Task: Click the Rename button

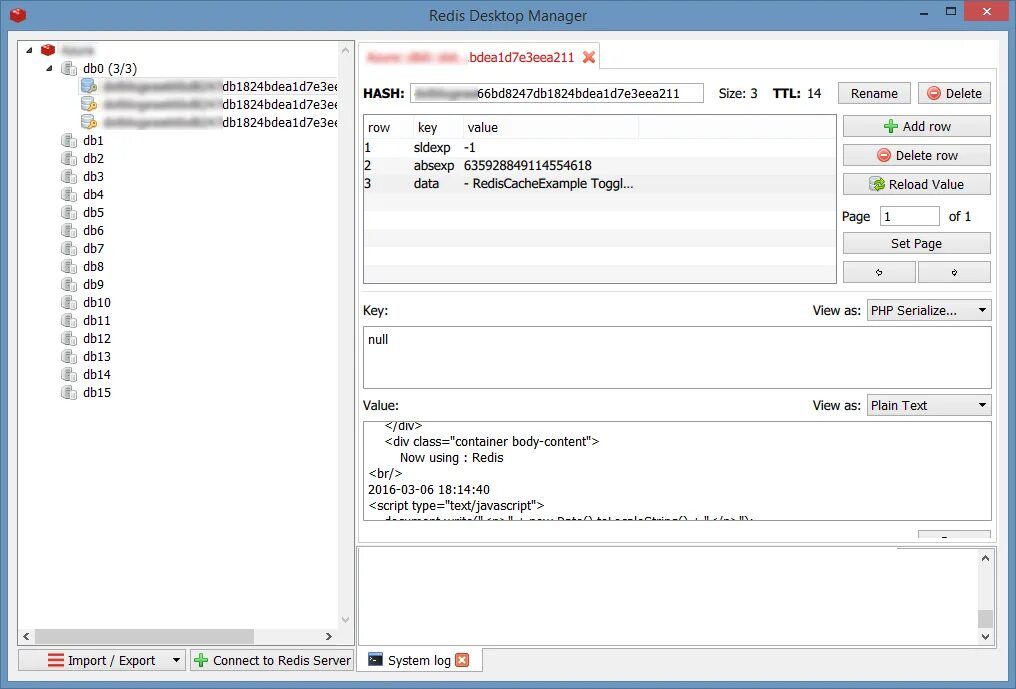Action: pyautogui.click(x=873, y=92)
